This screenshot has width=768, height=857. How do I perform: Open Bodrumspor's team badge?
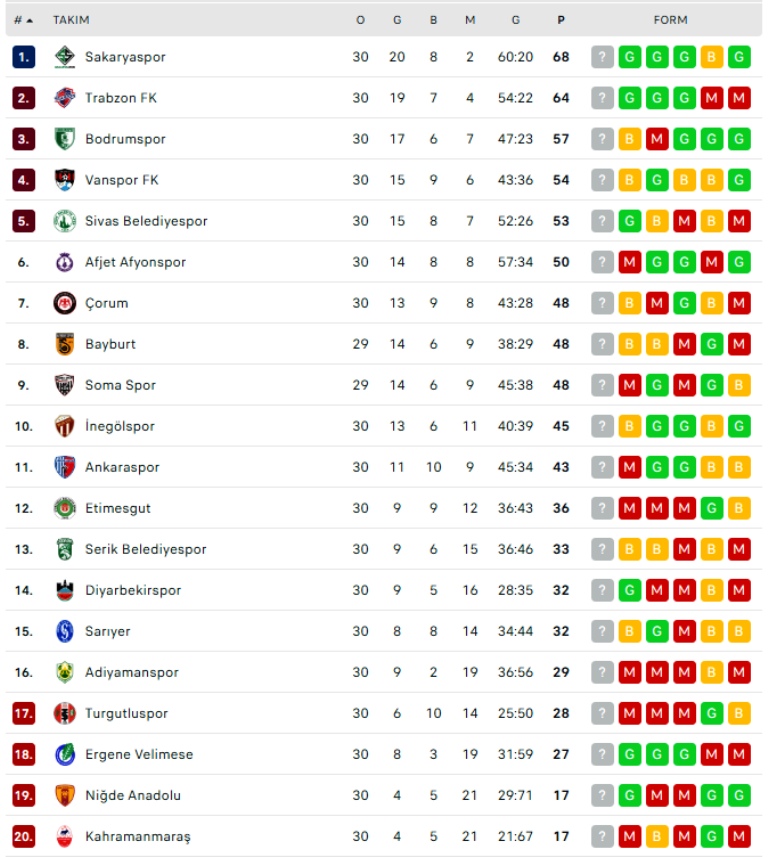pyautogui.click(x=65, y=139)
